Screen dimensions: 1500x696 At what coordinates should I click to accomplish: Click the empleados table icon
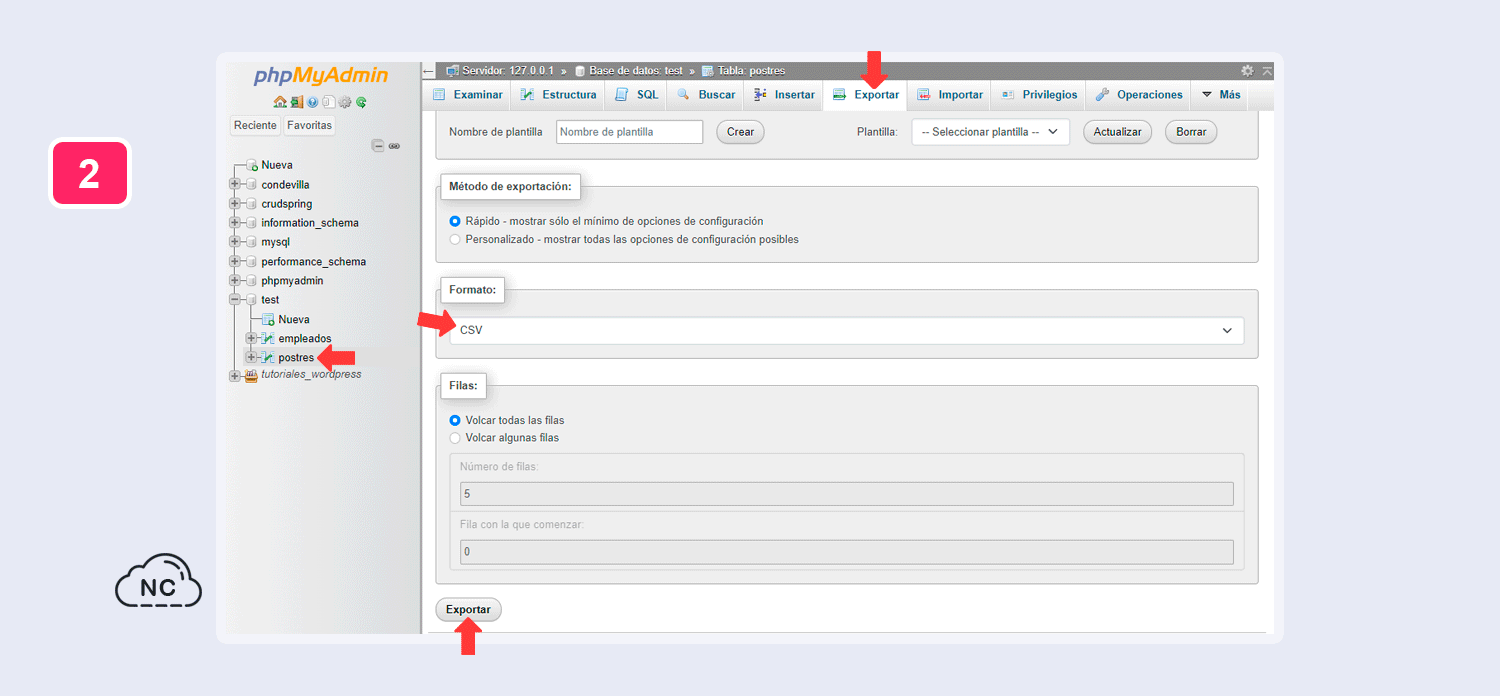(268, 338)
